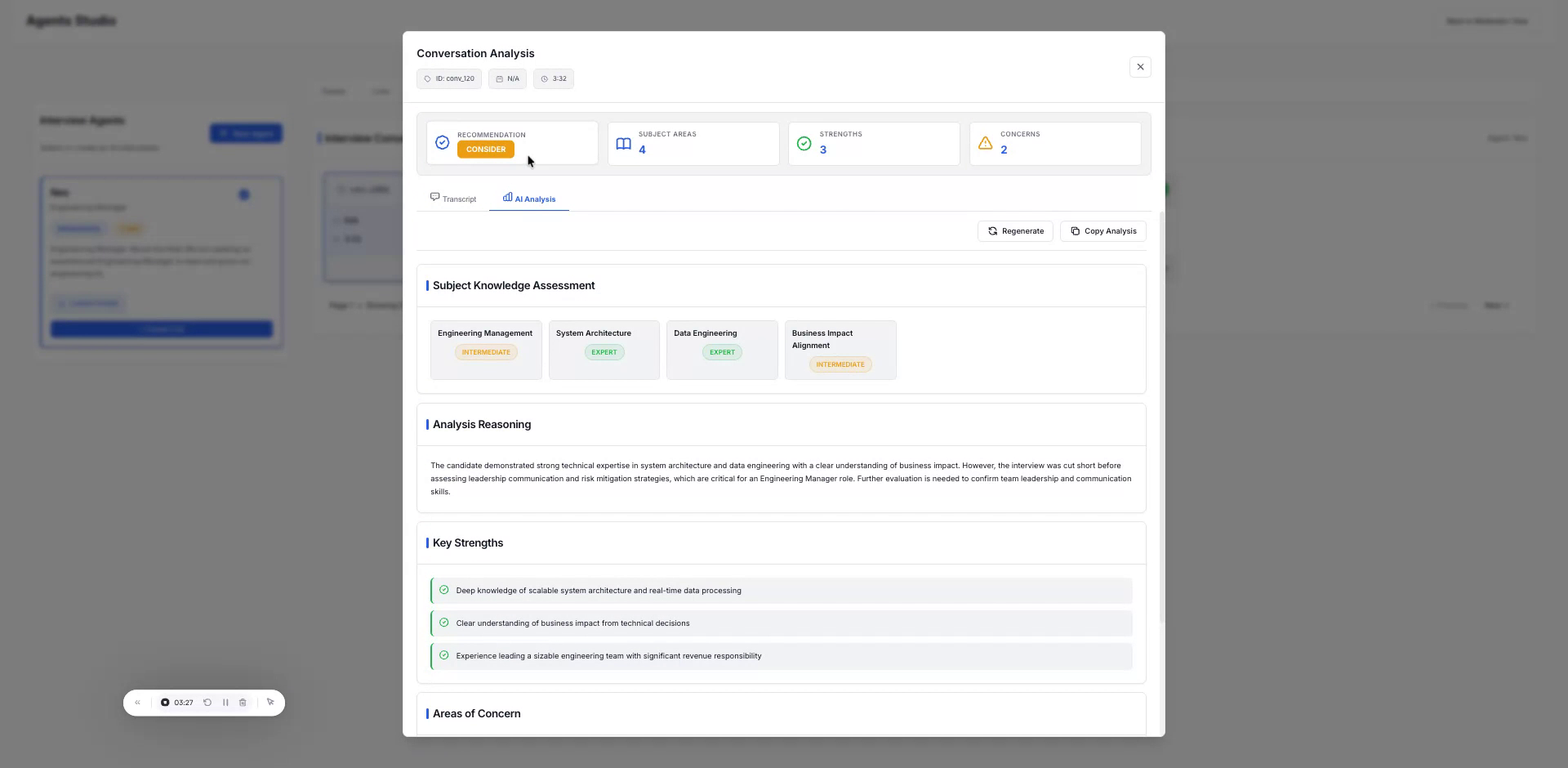Click the Concerns warning triangle icon
This screenshot has width=1568, height=768.
click(985, 143)
